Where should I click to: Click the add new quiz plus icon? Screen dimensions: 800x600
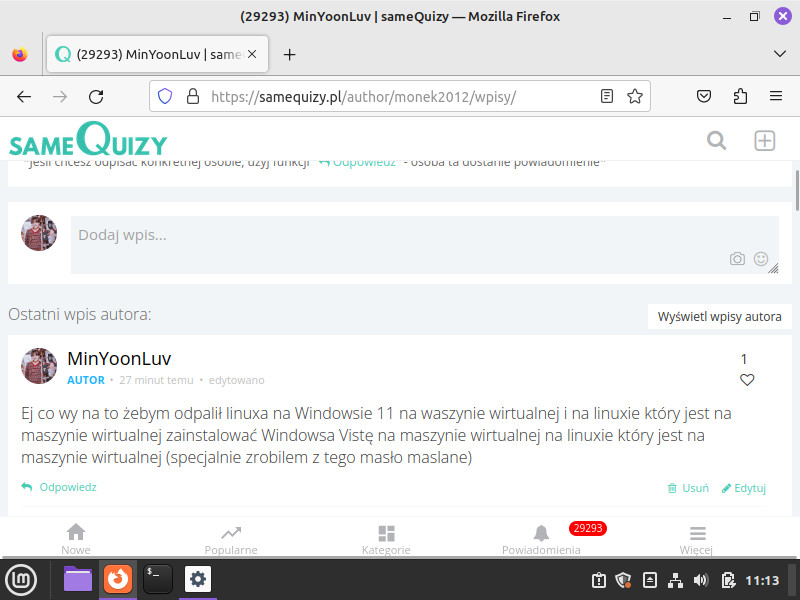click(765, 140)
